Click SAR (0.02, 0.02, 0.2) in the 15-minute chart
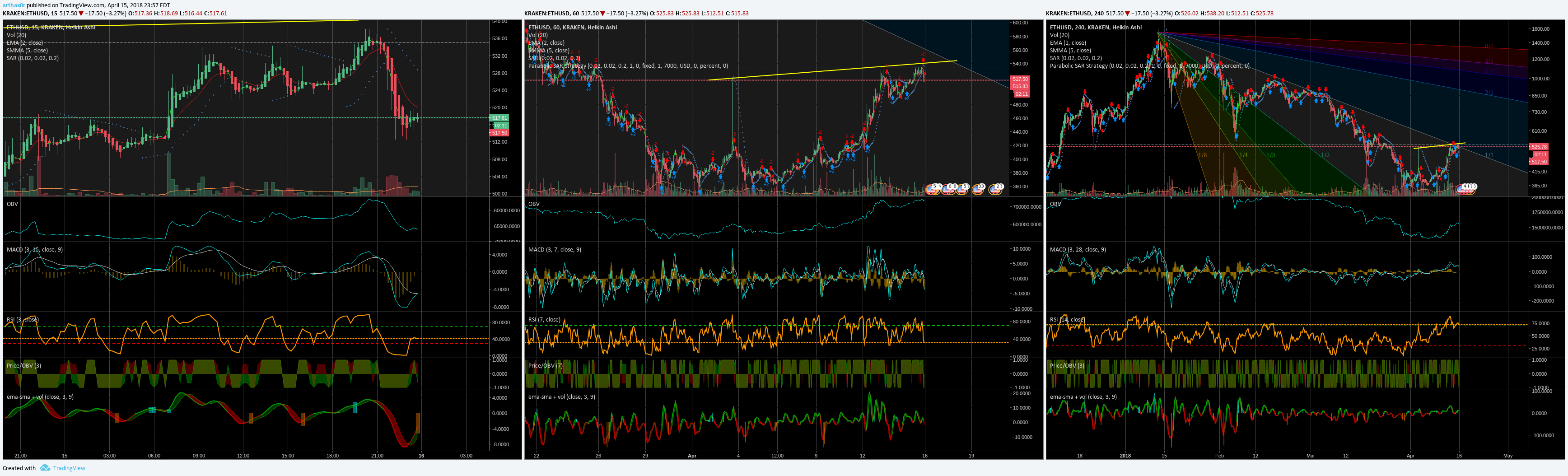The image size is (1568, 476). click(32, 58)
